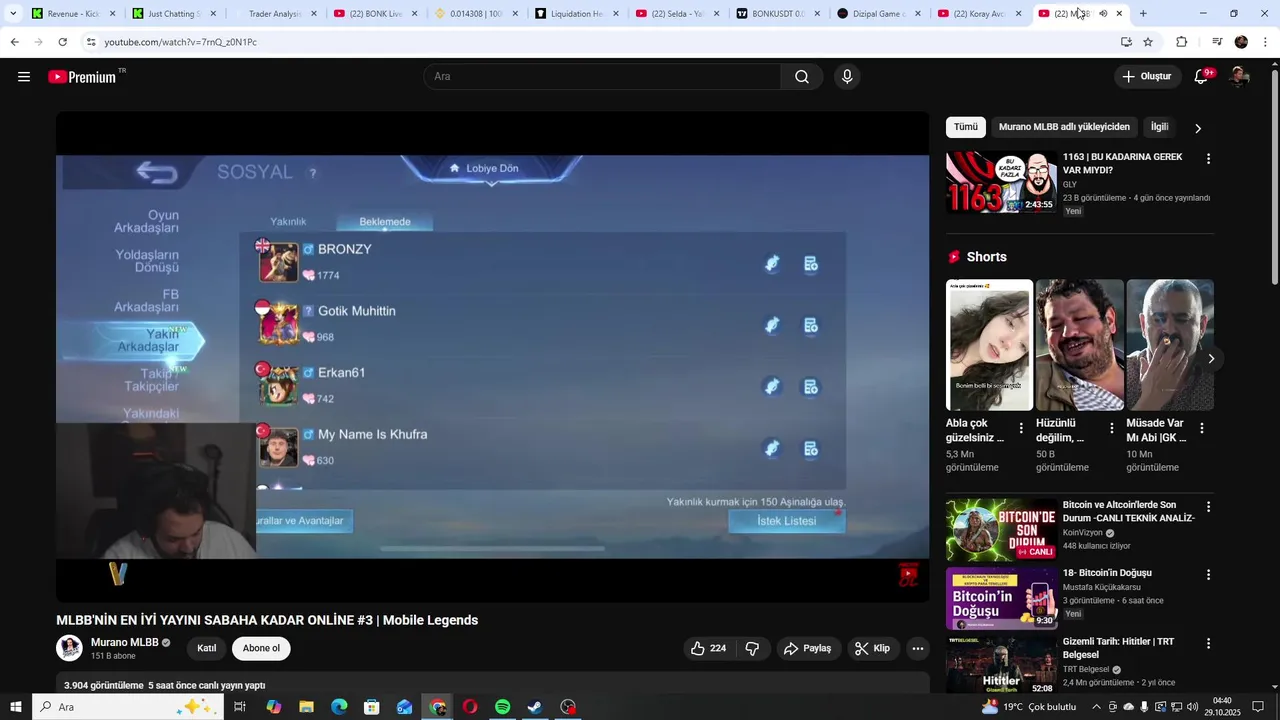Switch to the 'Trader Analysis' browser tab
1280x720 pixels.
[x=275, y=14]
